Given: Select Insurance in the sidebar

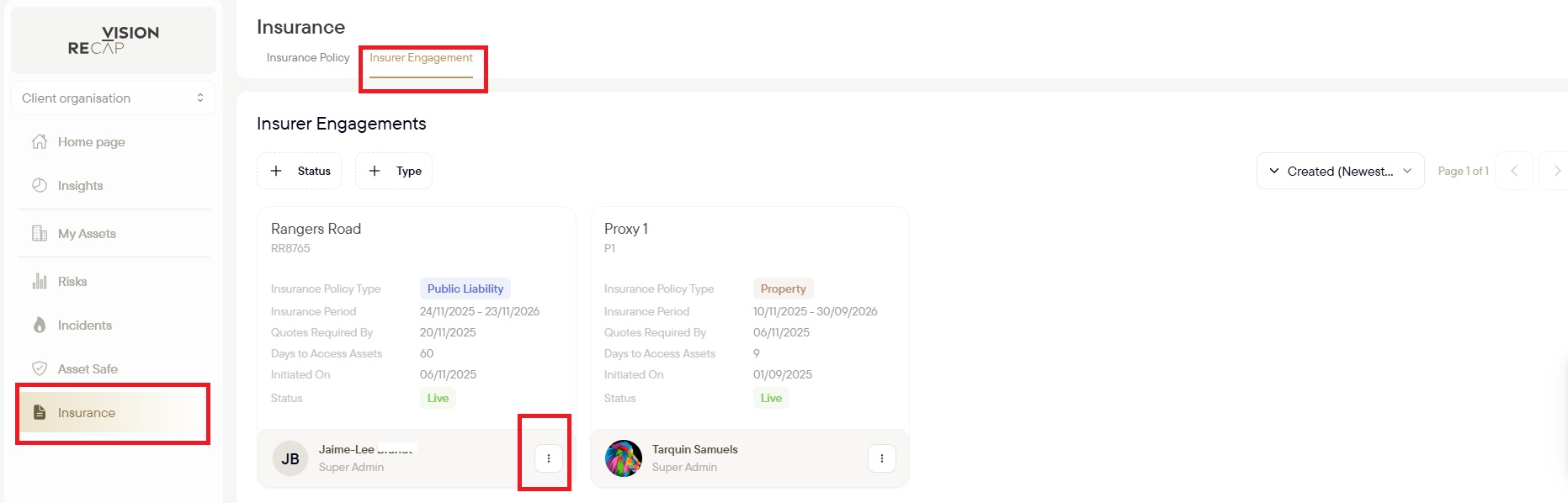Looking at the screenshot, I should [x=113, y=413].
